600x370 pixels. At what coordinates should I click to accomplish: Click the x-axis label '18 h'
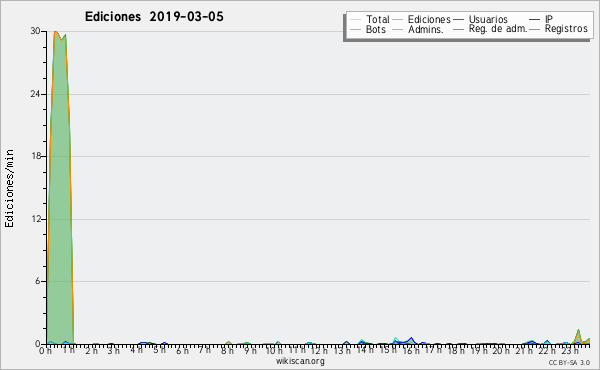tap(455, 351)
